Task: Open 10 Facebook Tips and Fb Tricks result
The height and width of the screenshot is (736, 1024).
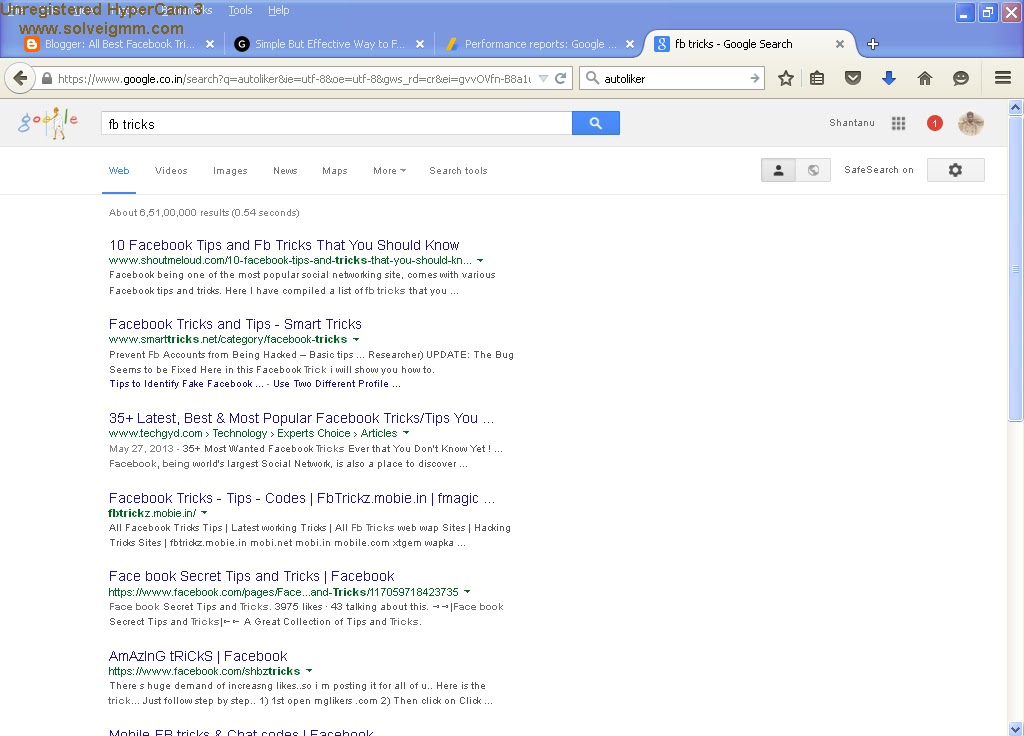Action: pos(284,245)
